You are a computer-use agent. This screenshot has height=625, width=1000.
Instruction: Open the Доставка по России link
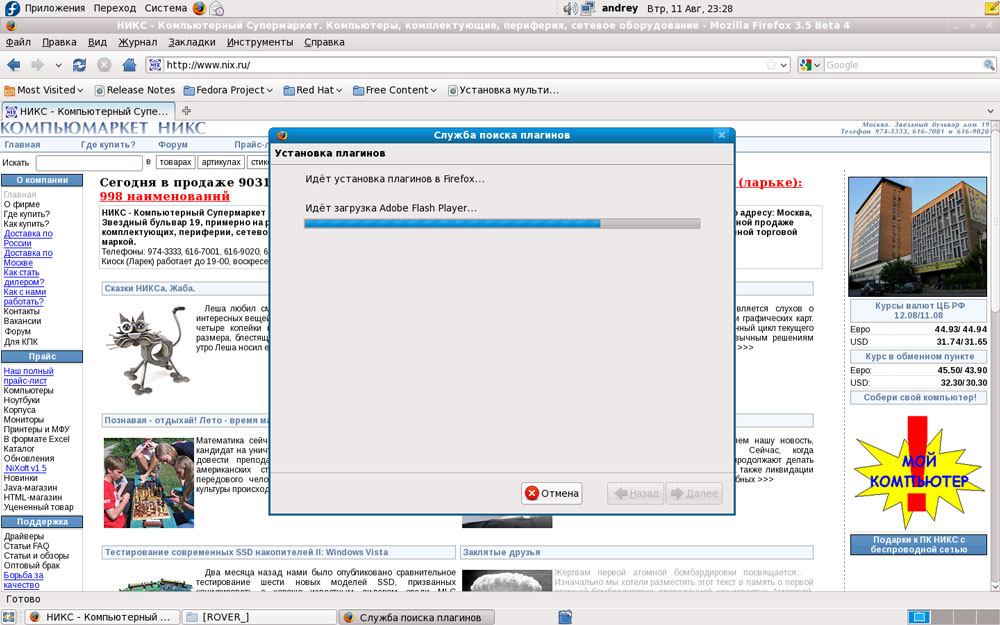(x=28, y=239)
